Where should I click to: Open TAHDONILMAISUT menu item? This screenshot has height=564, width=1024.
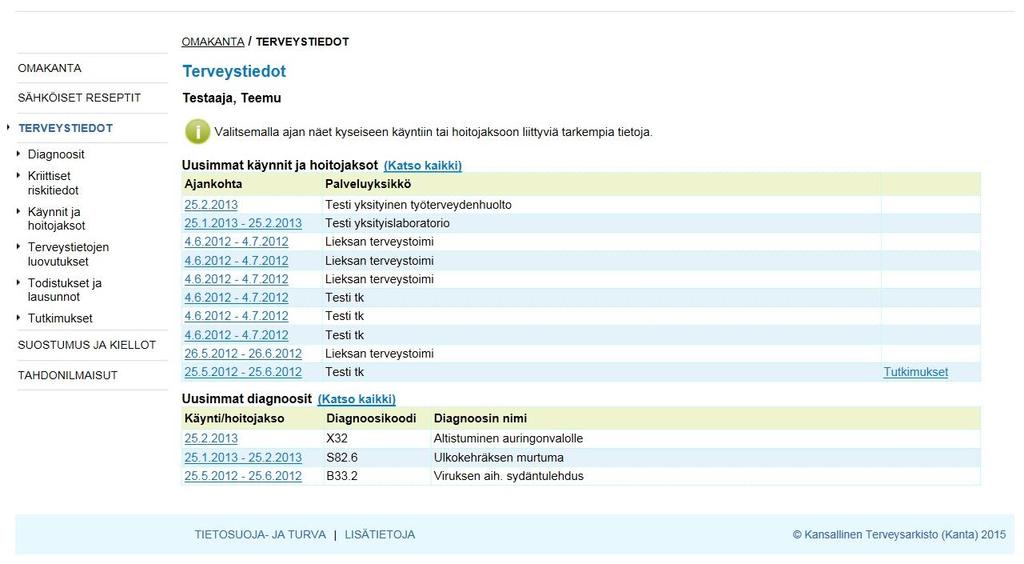pyautogui.click(x=67, y=375)
